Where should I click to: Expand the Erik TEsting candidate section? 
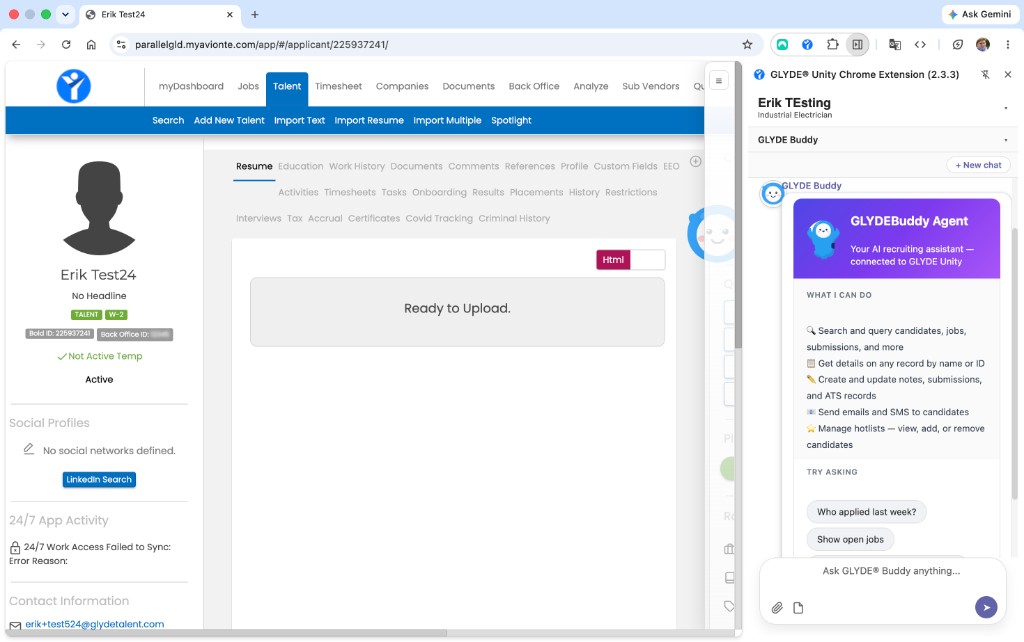click(x=1005, y=108)
